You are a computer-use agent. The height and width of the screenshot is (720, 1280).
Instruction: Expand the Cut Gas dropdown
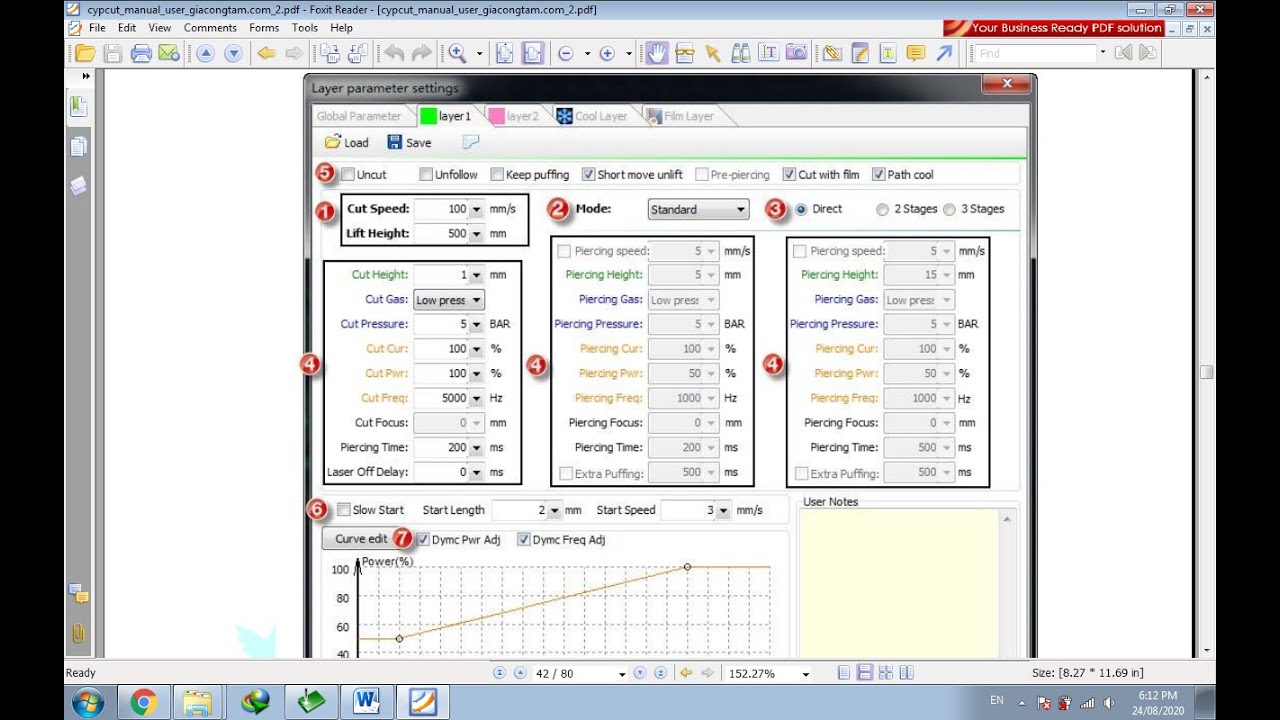[x=449, y=300]
